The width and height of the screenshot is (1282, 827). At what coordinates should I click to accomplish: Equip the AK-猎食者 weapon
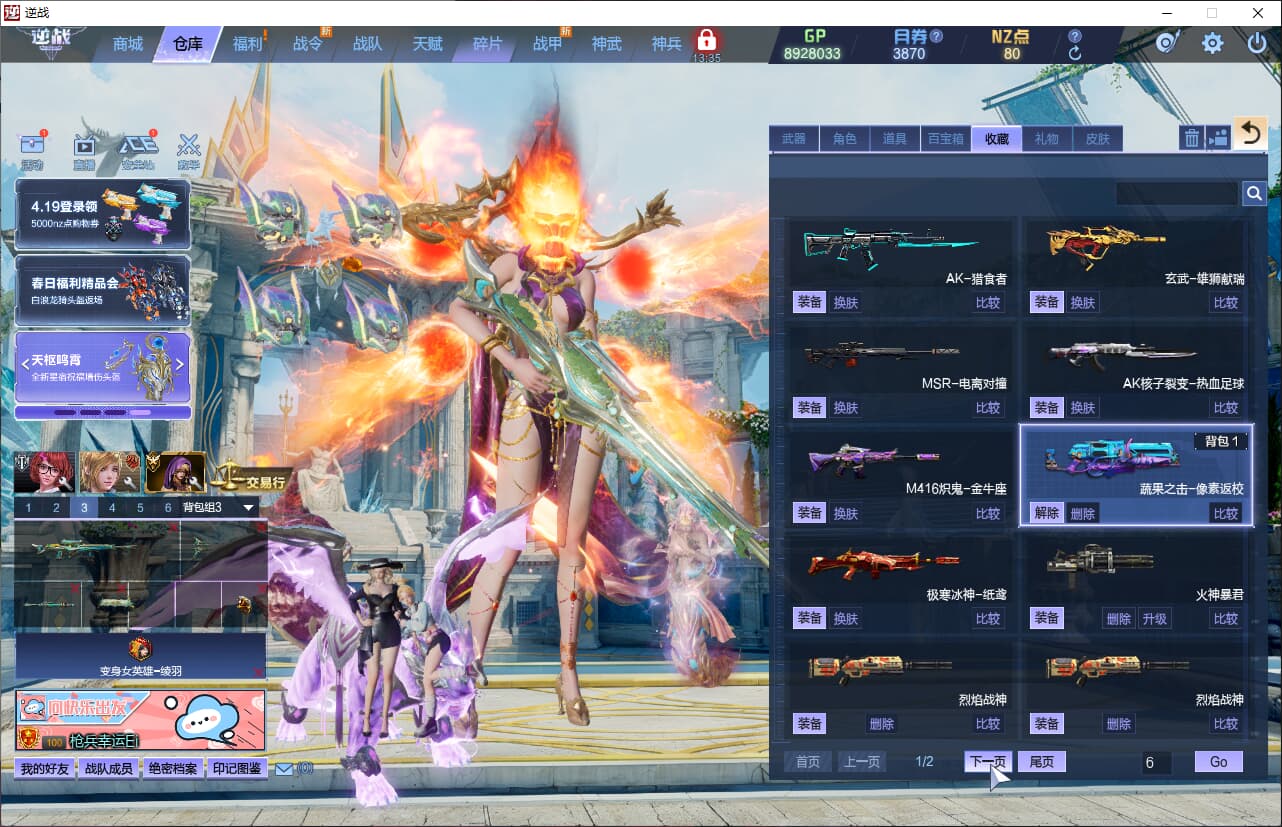click(809, 302)
